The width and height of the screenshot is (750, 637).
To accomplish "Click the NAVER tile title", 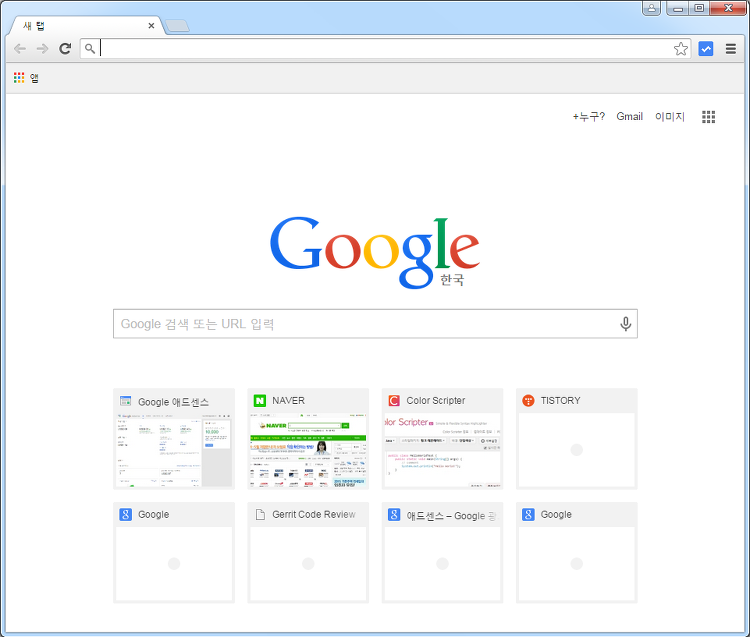I will [288, 401].
